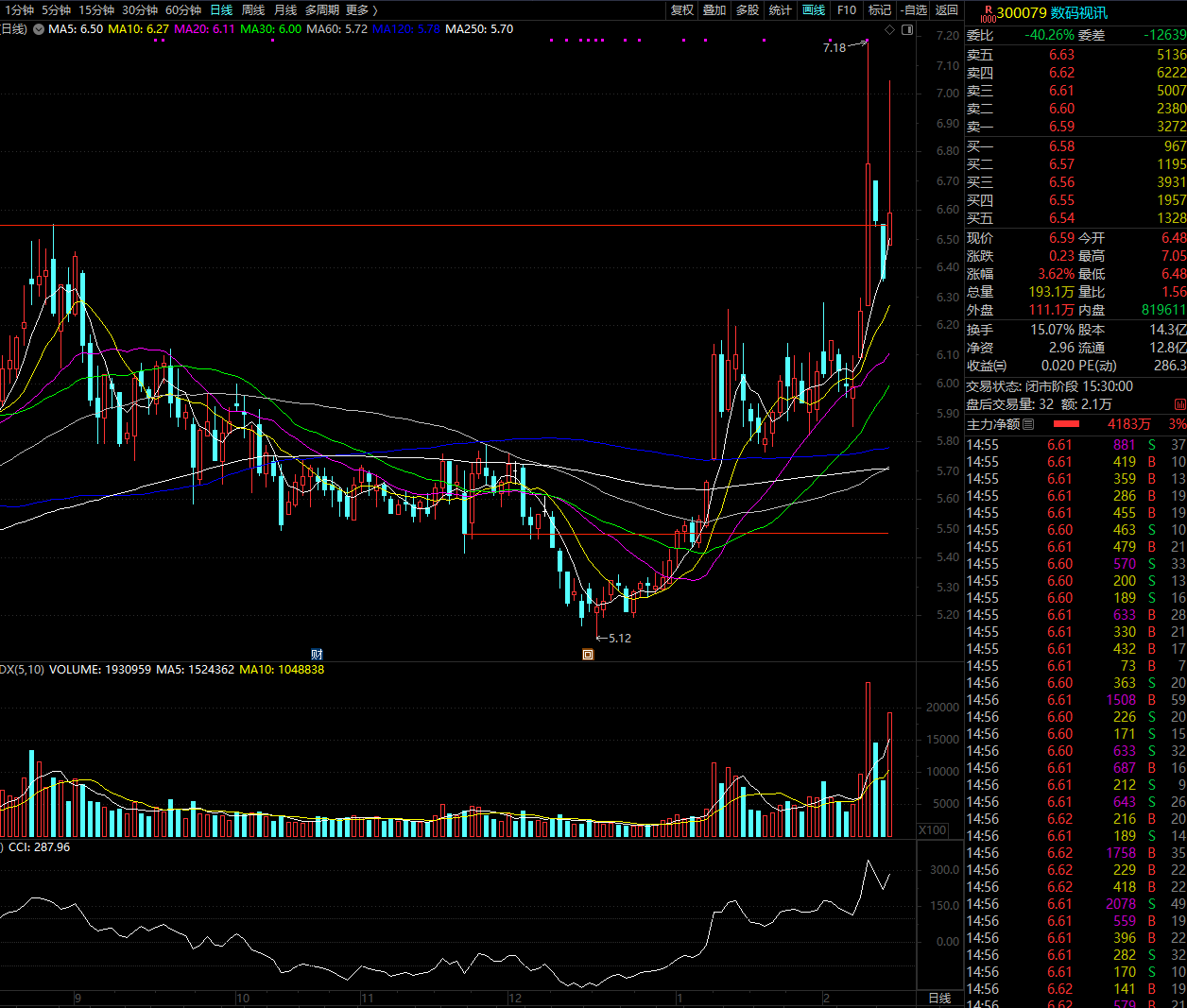Click the MA5: 6.50 indicator label
Viewport: 1187px width, 1008px height.
point(76,29)
